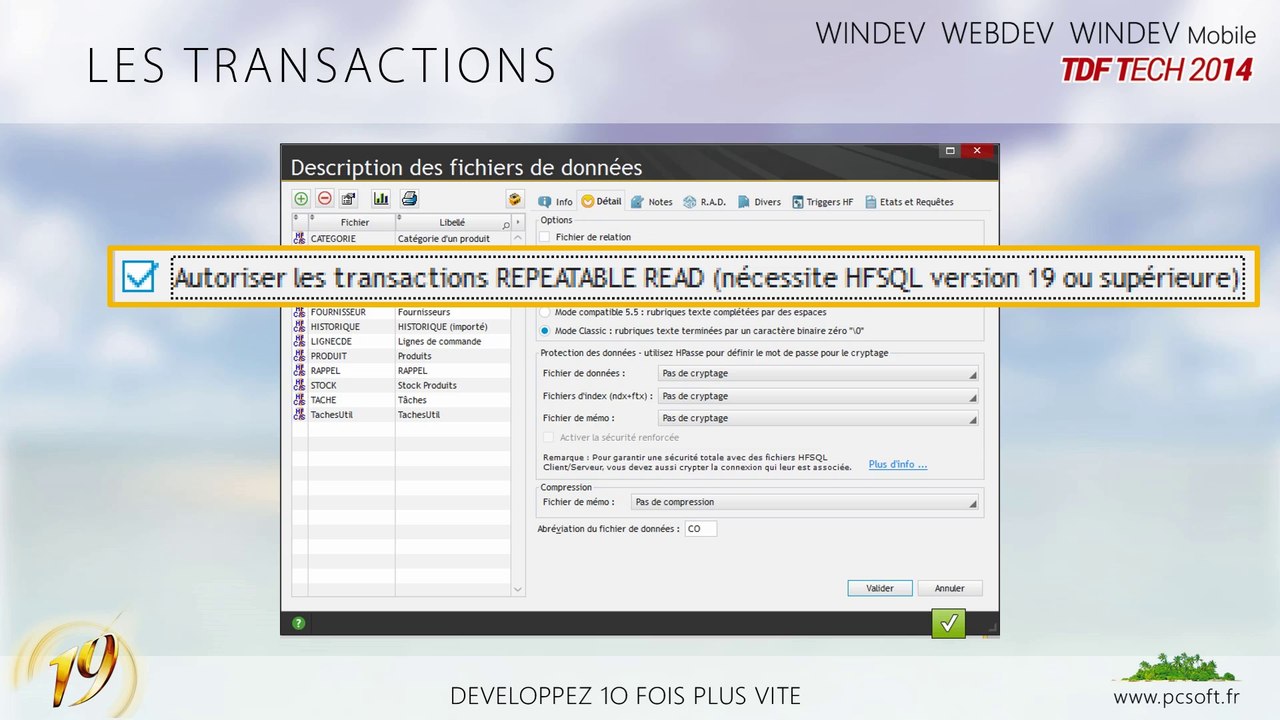Click the HF icon beside RAPPEL
The height and width of the screenshot is (720, 1280).
click(300, 371)
